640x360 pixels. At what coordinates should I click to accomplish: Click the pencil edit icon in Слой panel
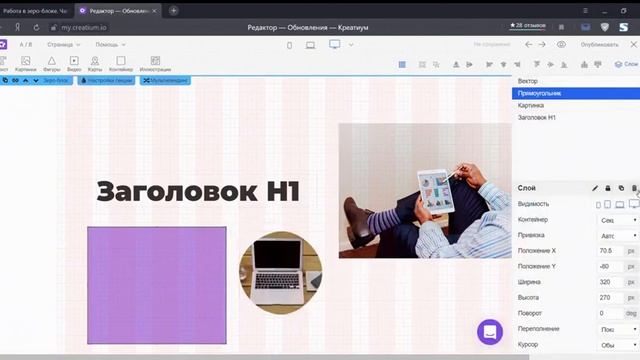[x=595, y=188]
